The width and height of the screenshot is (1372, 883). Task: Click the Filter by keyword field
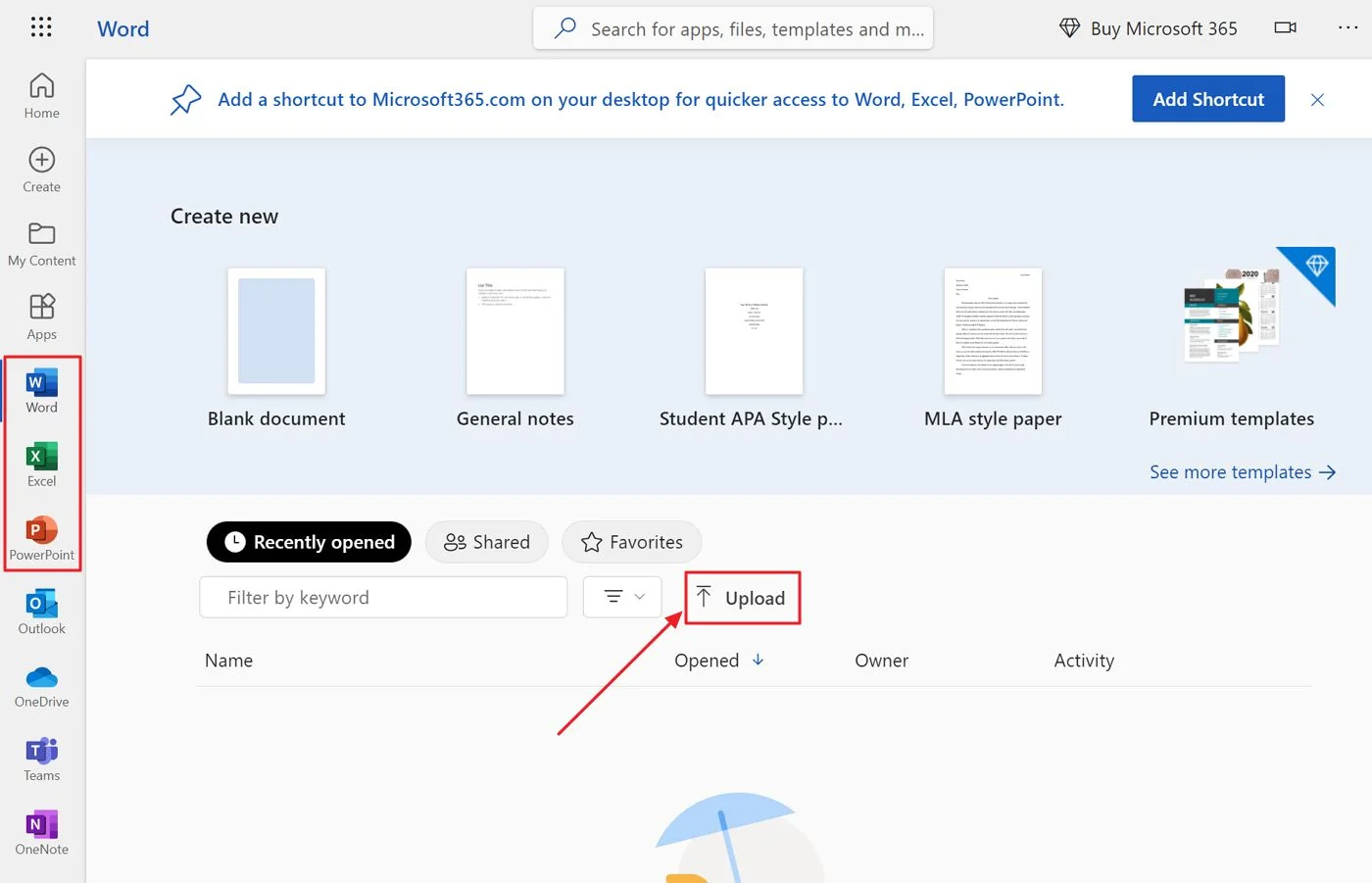[383, 597]
